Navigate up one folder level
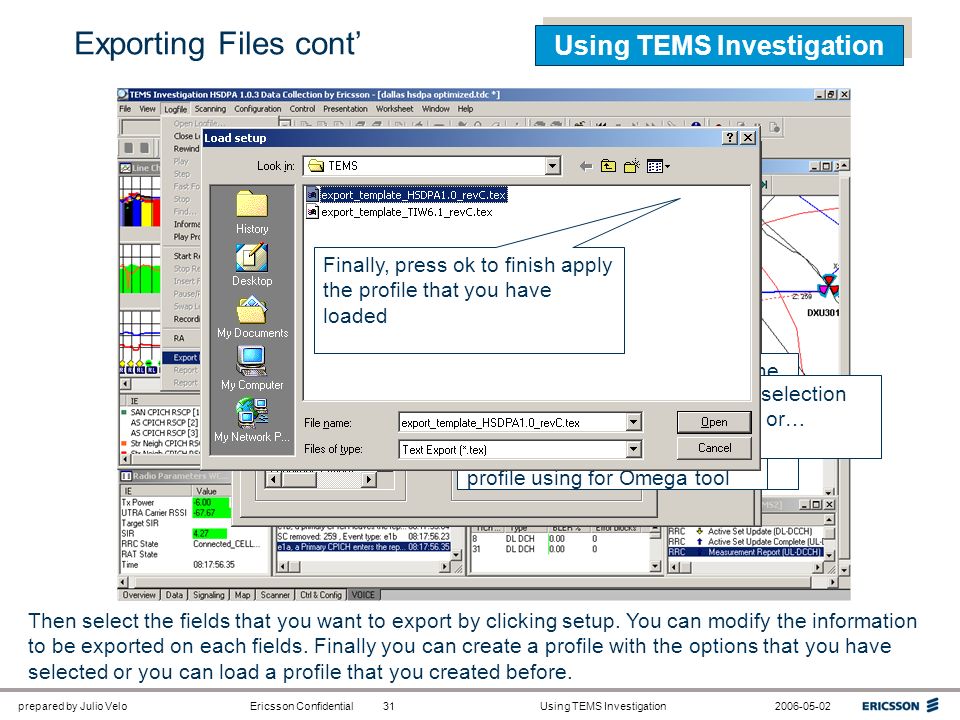The image size is (960, 720). coord(608,166)
